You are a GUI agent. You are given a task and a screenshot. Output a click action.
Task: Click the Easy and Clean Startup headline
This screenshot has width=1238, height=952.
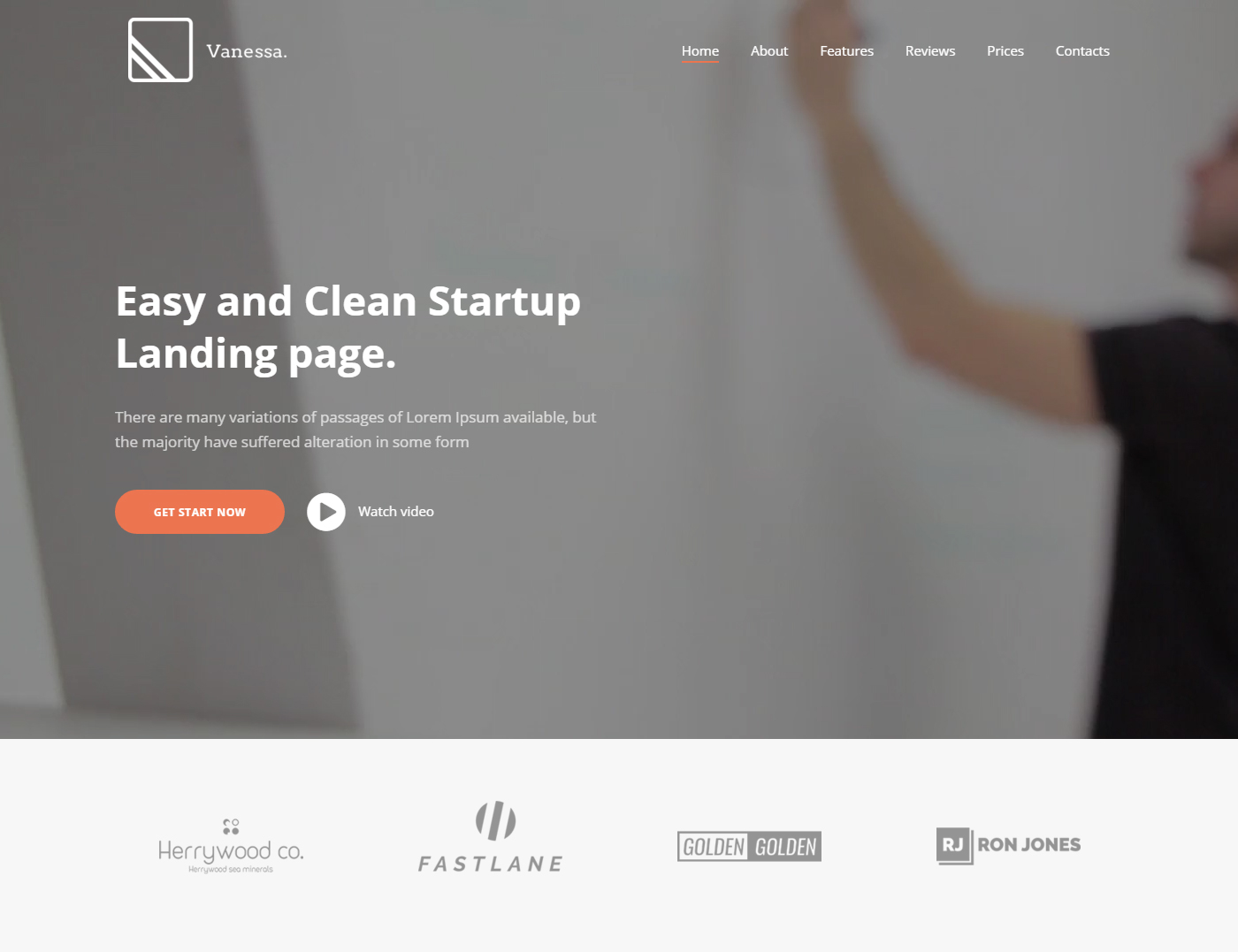pyautogui.click(x=348, y=327)
